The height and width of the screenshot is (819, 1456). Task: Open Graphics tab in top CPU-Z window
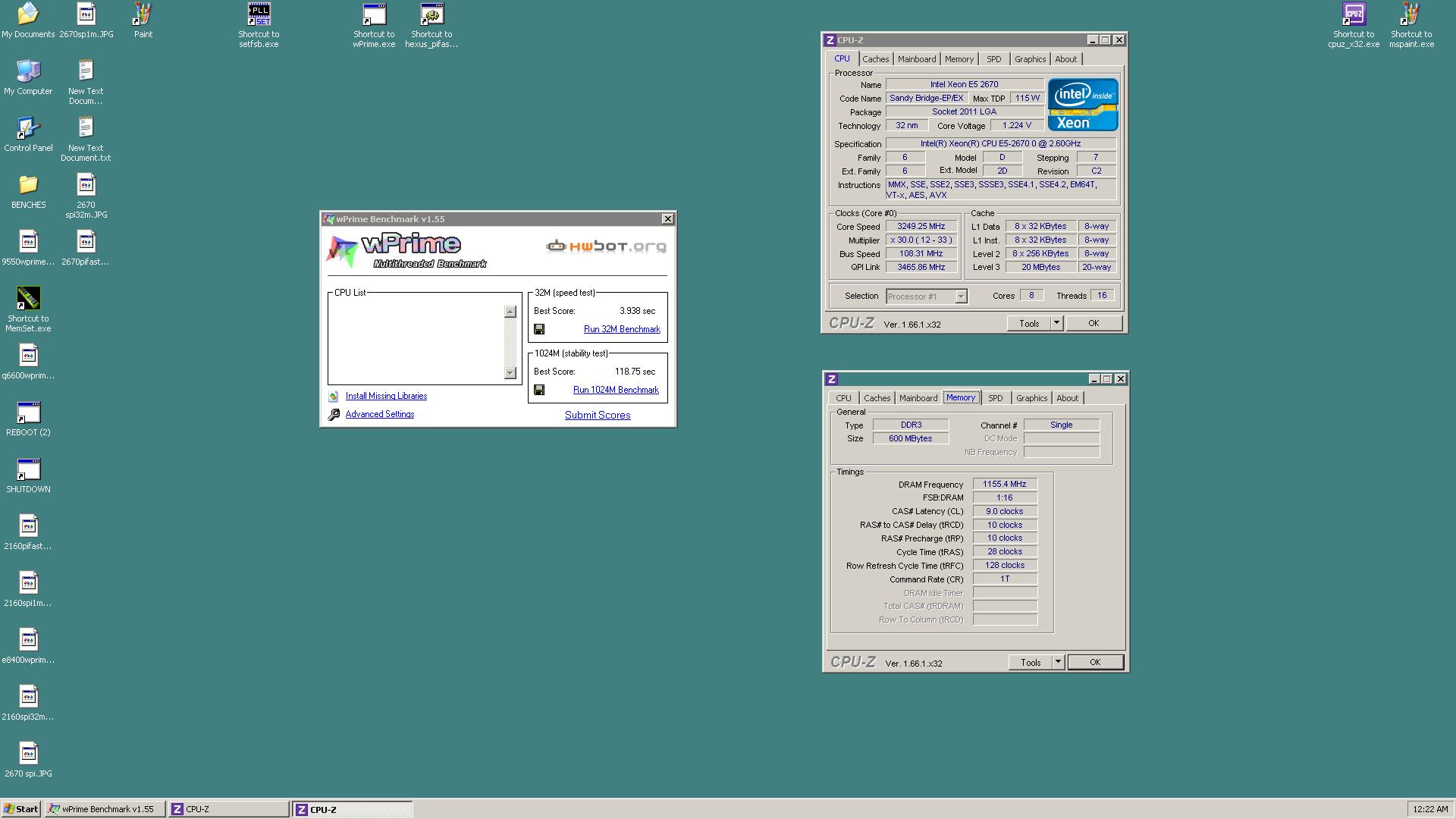coord(1030,59)
